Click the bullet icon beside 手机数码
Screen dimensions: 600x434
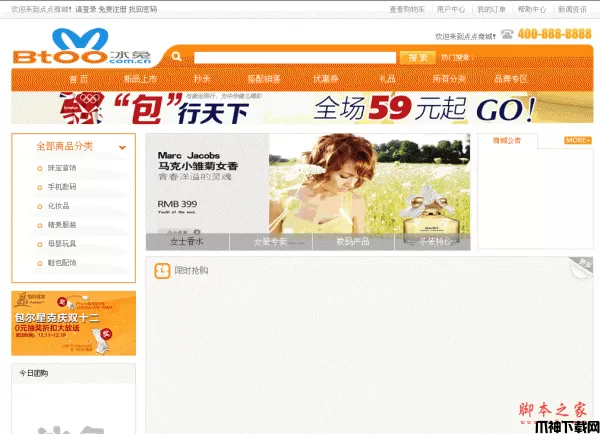pos(39,188)
